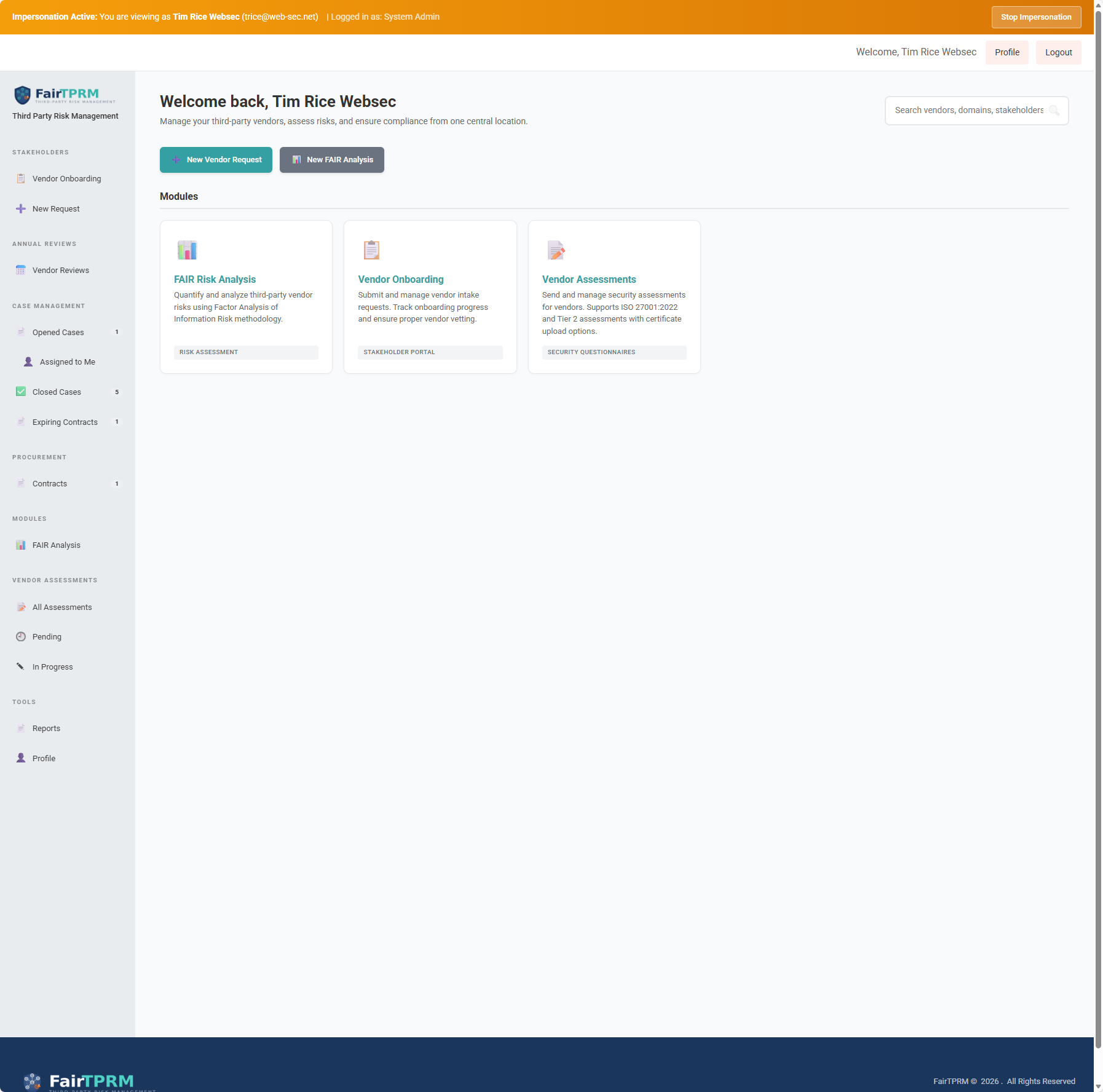Click the magnifier icon in search box
Screen dimensions: 1103x1092
click(1054, 111)
